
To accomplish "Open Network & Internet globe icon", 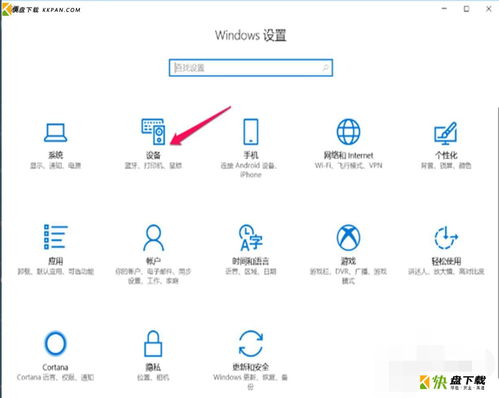I will click(x=348, y=132).
